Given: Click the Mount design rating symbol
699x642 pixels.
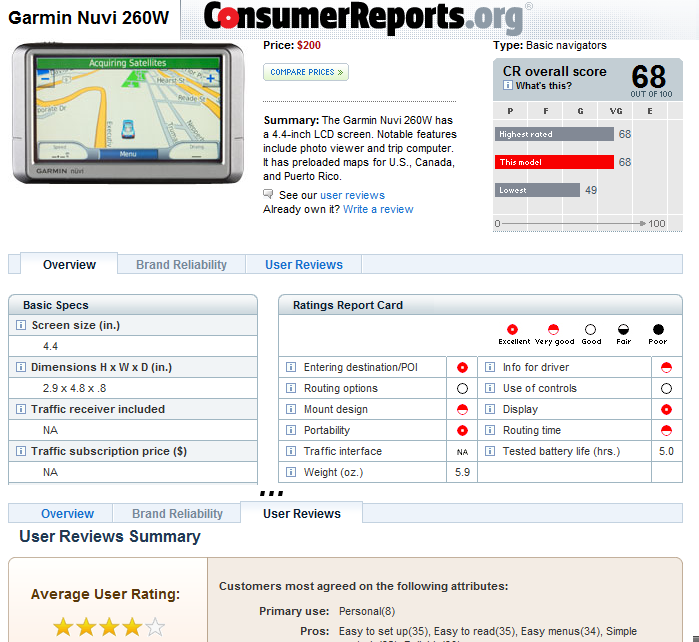Looking at the screenshot, I should (x=462, y=409).
